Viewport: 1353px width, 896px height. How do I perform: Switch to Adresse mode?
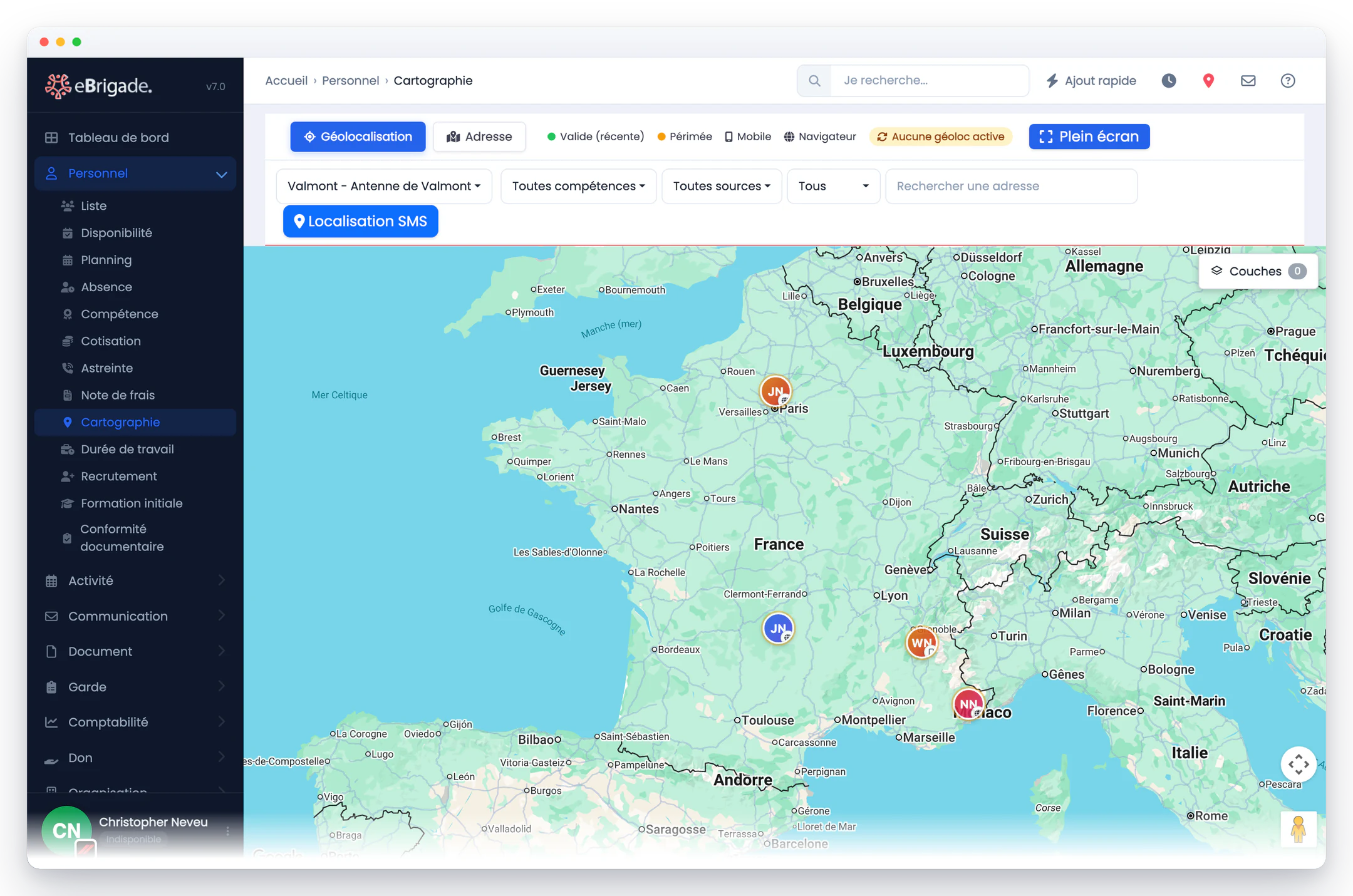tap(479, 136)
